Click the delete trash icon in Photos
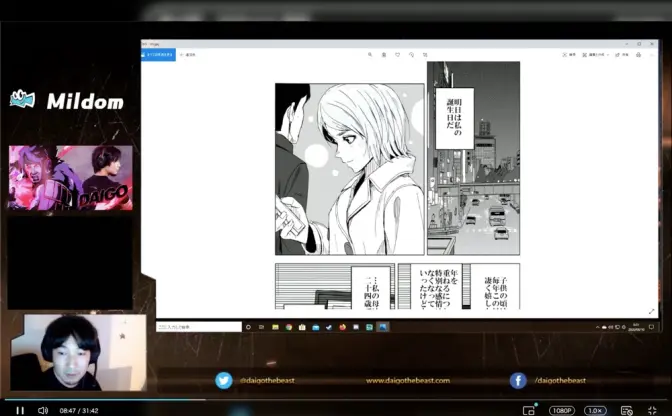This screenshot has height=416, width=672. (383, 54)
